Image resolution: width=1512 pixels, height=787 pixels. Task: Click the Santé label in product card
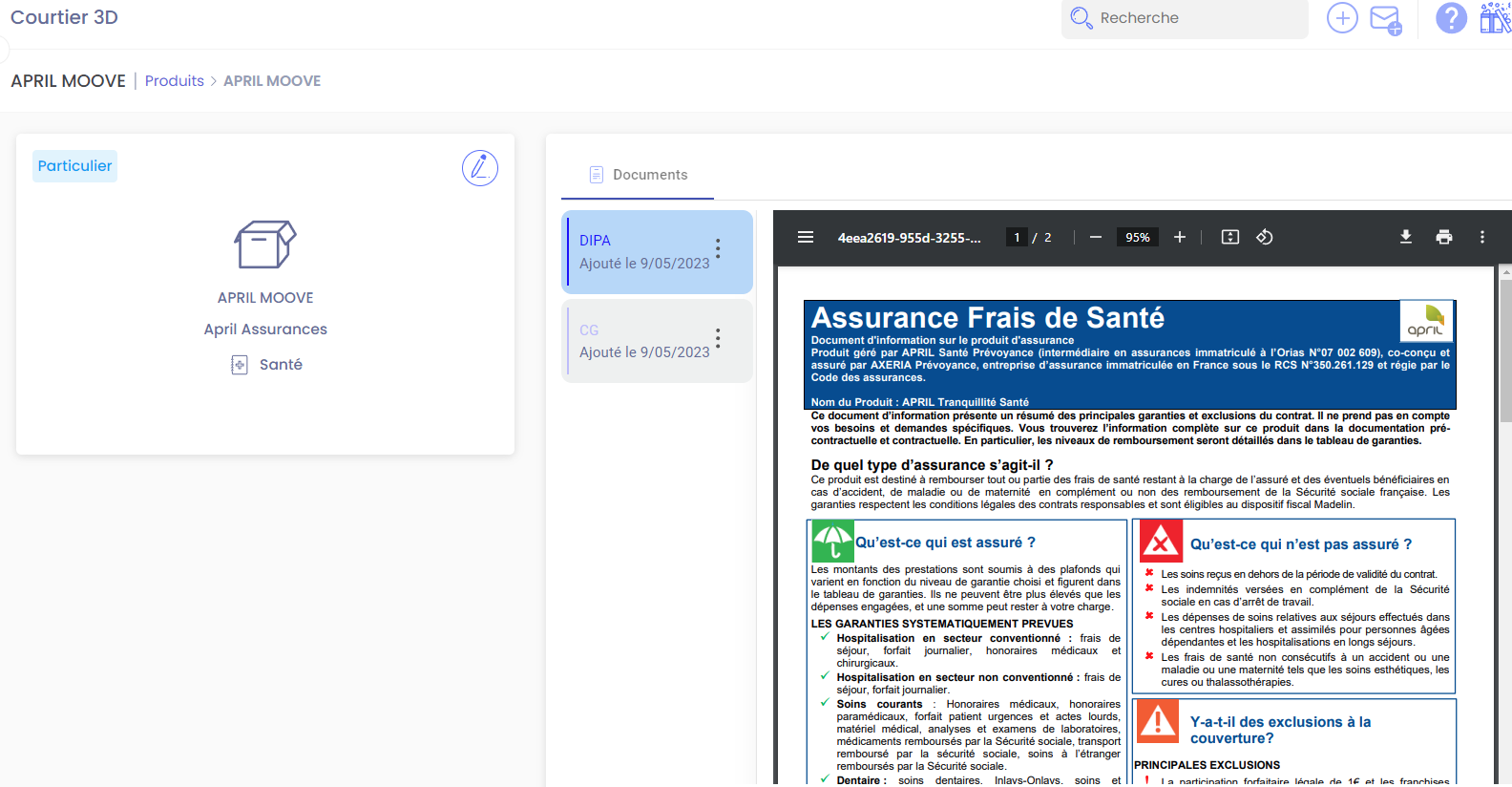point(281,365)
